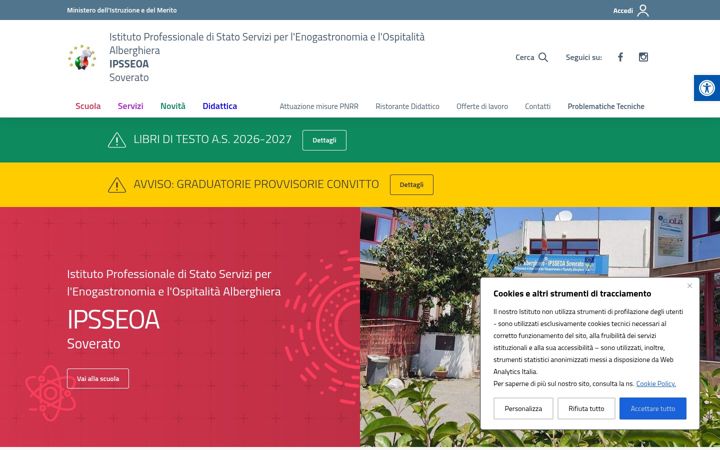
Task: Click large IPSSEOA hero title
Action: point(113,320)
